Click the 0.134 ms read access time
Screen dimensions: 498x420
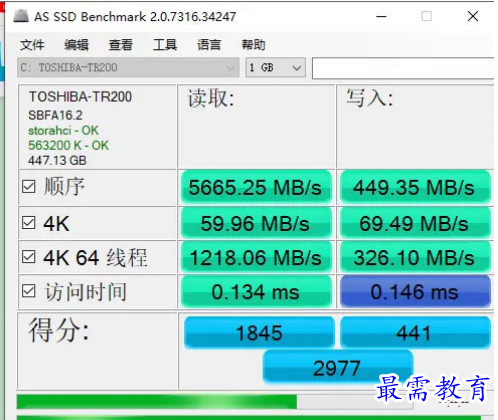(256, 292)
